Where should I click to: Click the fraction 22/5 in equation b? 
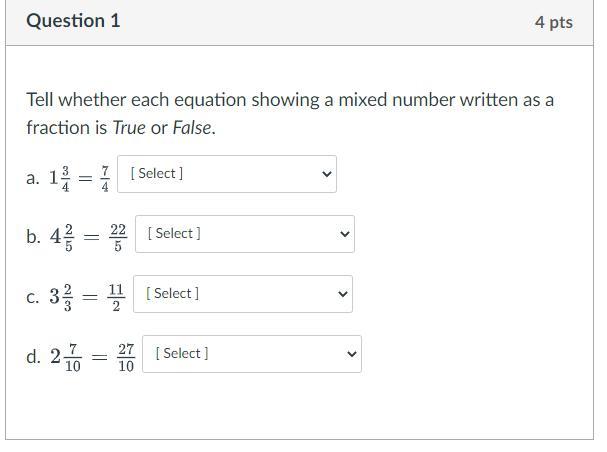point(118,238)
